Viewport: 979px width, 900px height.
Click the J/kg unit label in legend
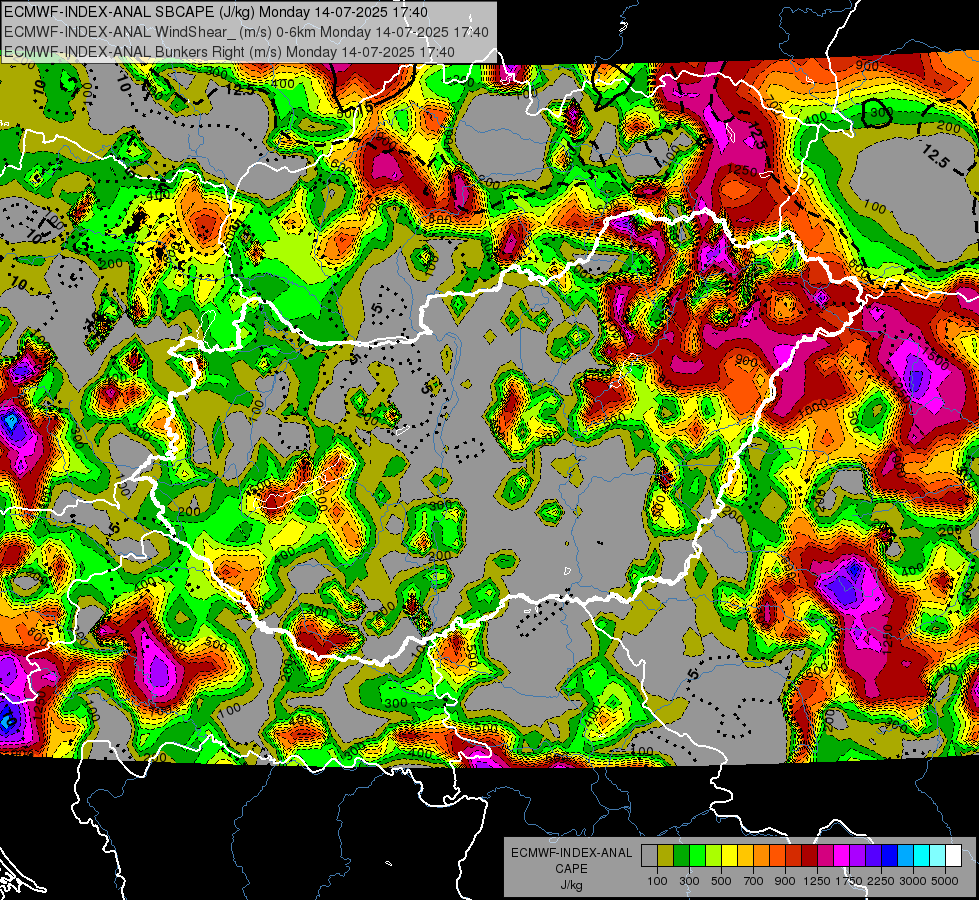pos(571,885)
